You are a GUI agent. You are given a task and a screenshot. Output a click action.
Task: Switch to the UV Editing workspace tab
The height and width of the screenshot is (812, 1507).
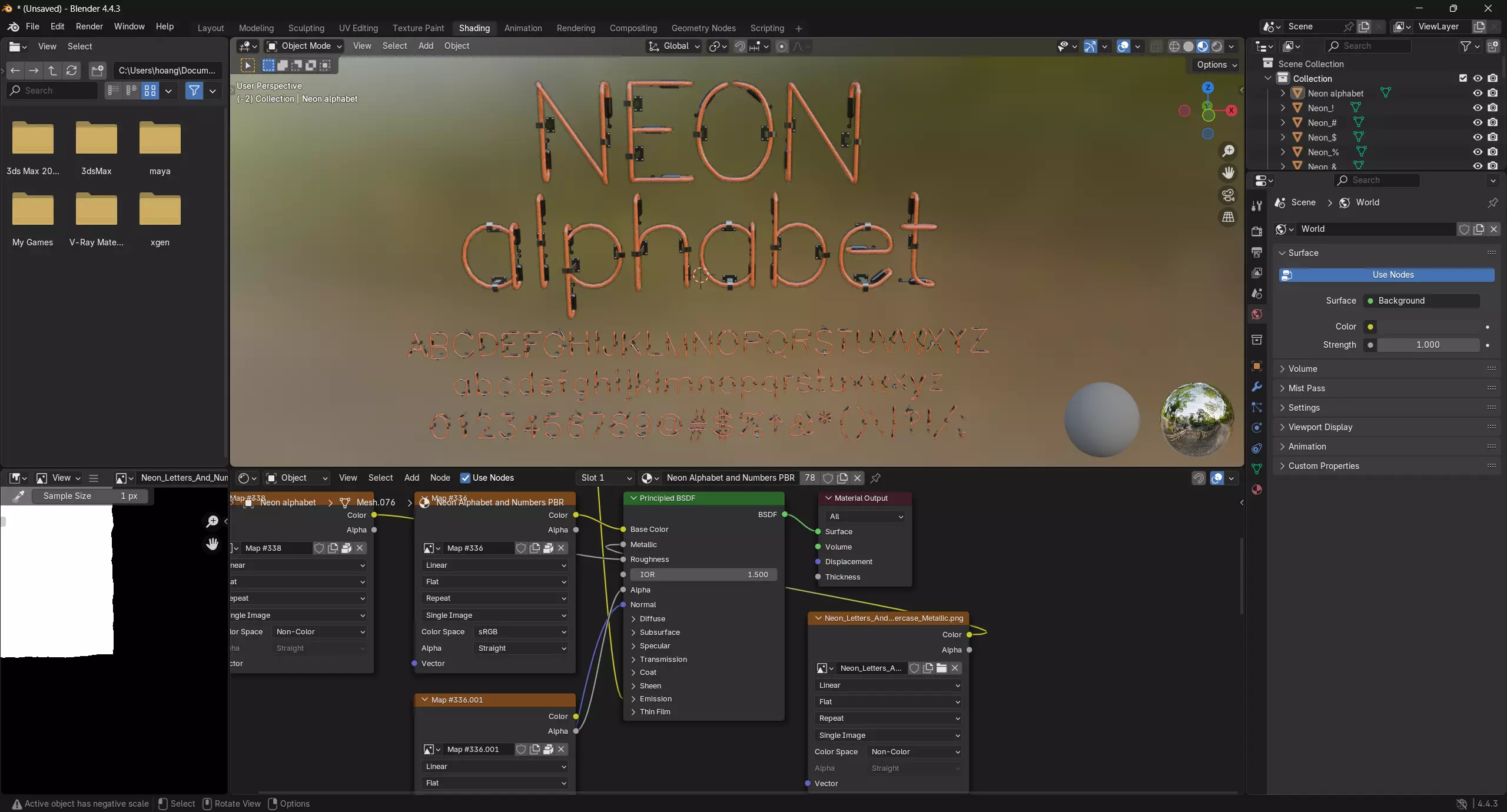(358, 28)
